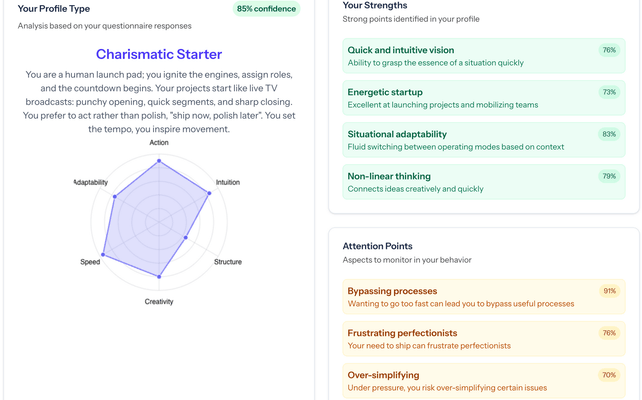This screenshot has width=642, height=400.
Task: Click the 76% badge on Quick and intuitive vision
Action: pyautogui.click(x=608, y=50)
